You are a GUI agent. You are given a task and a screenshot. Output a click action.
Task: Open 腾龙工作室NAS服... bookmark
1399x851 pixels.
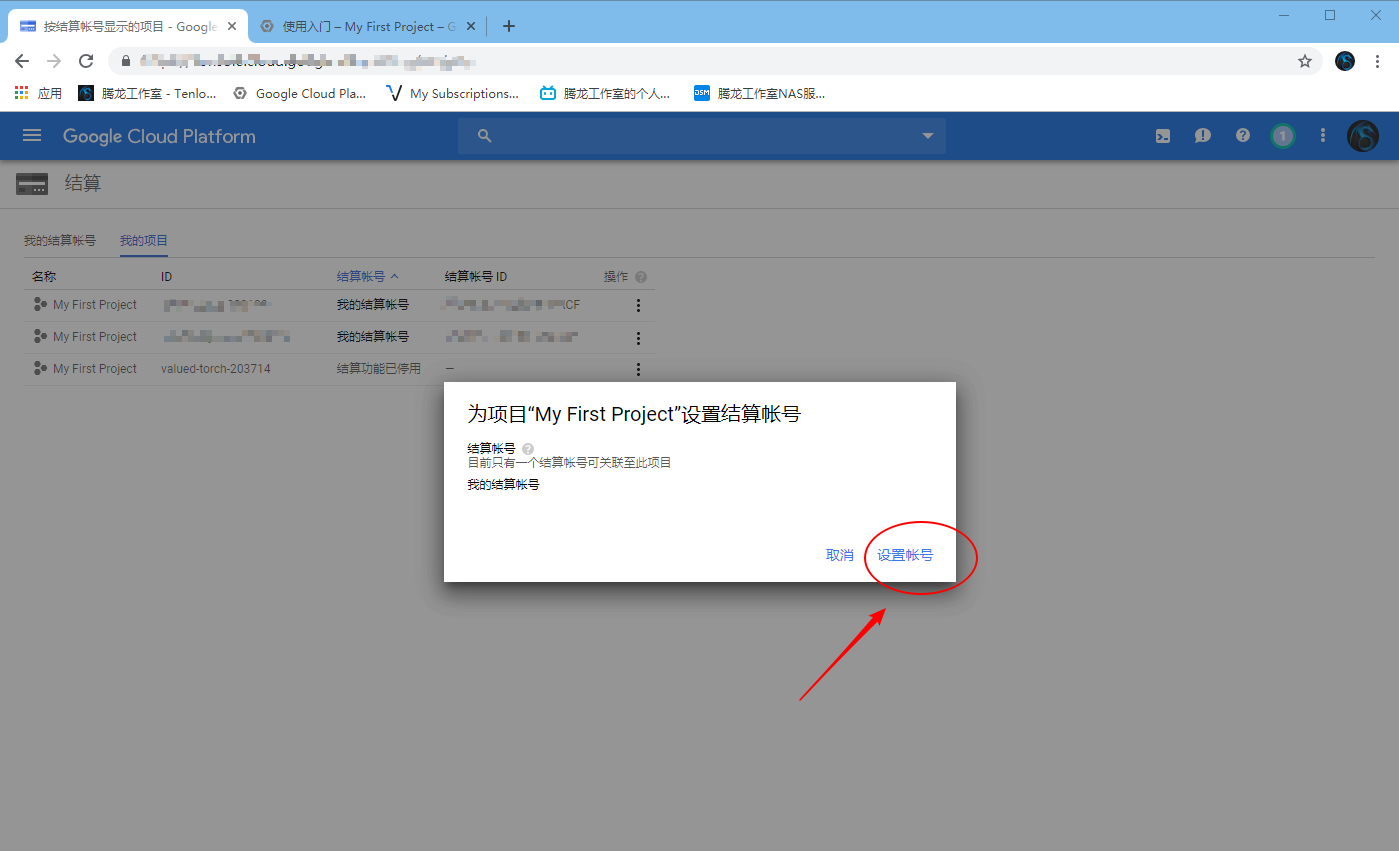(760, 93)
